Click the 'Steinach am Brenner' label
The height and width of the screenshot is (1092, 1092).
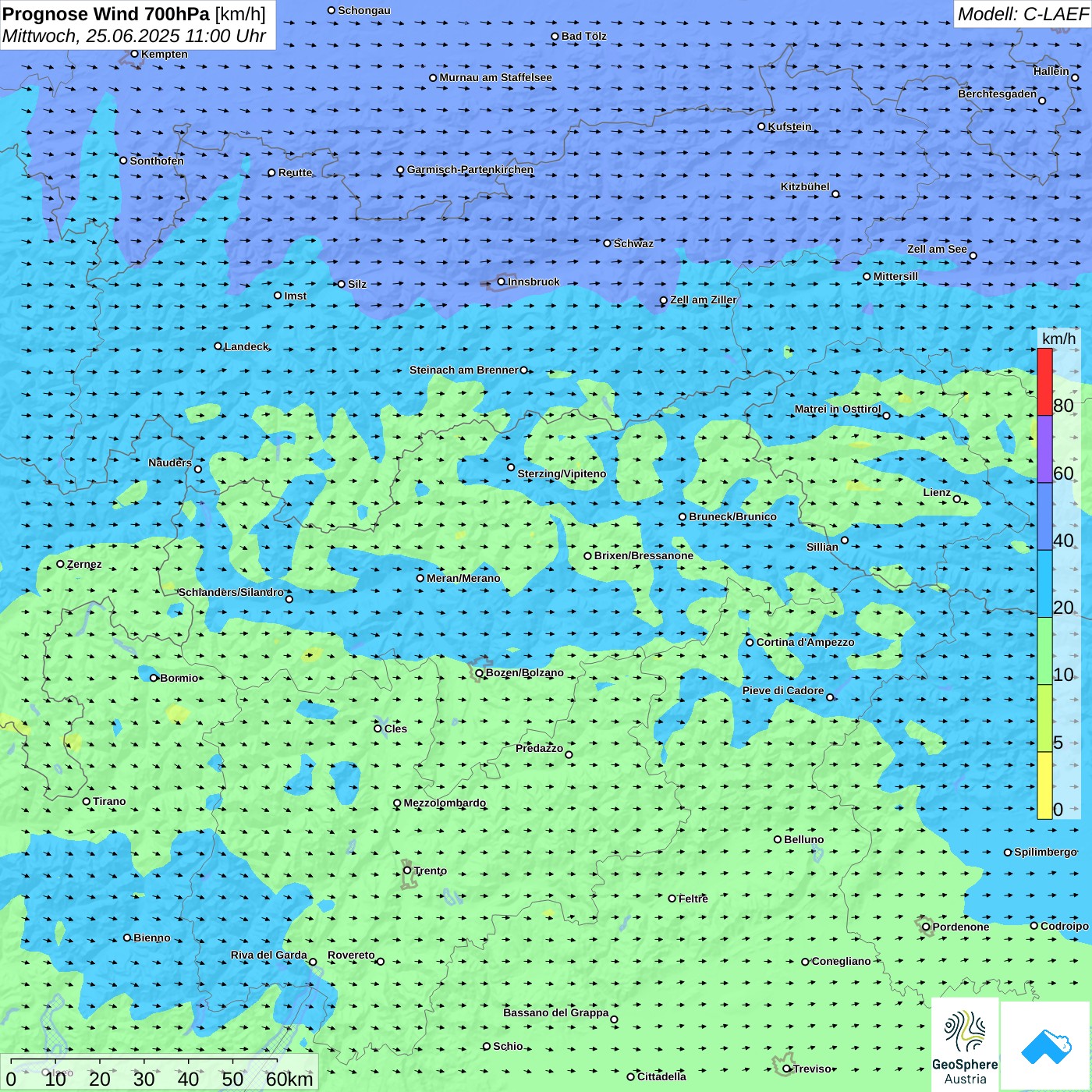(x=464, y=370)
